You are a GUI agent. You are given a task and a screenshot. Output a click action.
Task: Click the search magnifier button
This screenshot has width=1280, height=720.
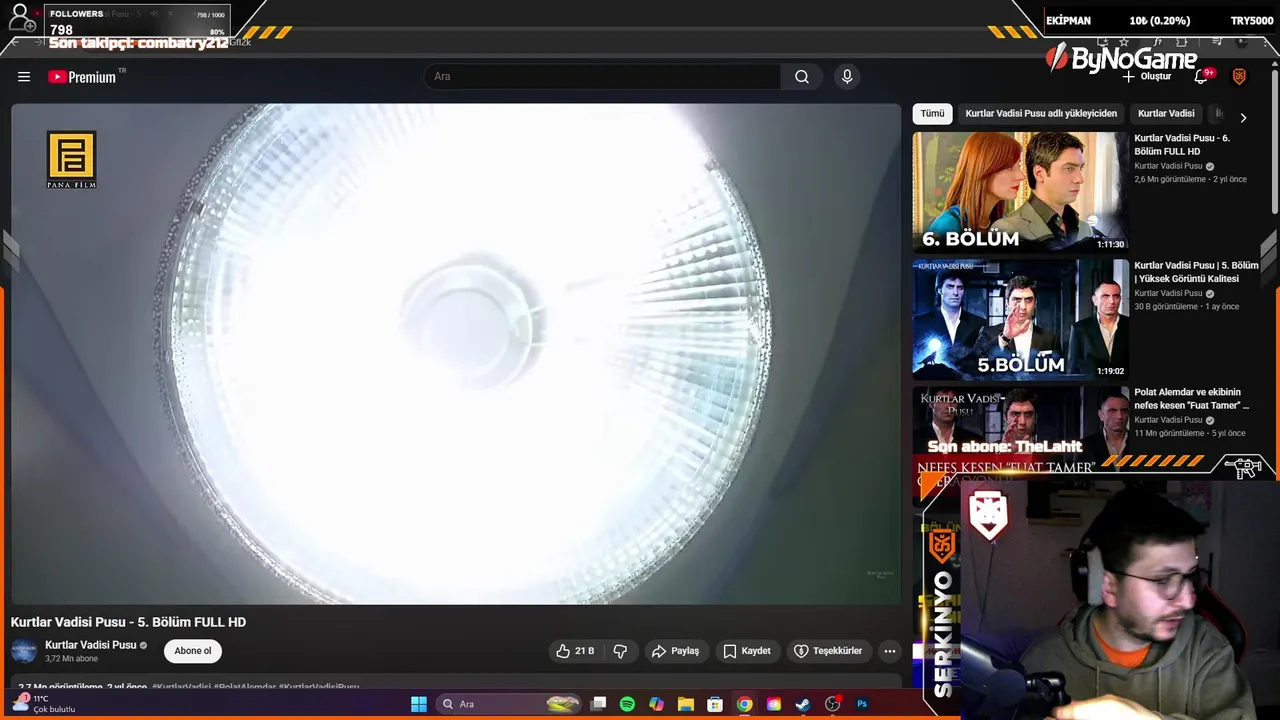pyautogui.click(x=802, y=77)
